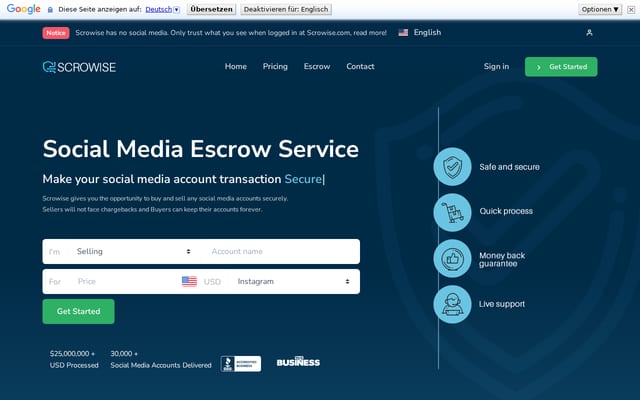
Task: Click the Get Started button below the form
Action: point(78,311)
